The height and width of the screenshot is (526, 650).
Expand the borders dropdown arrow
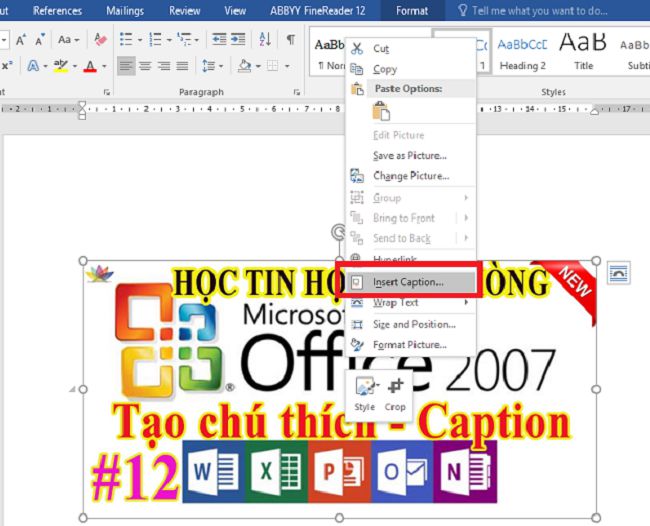pos(287,66)
